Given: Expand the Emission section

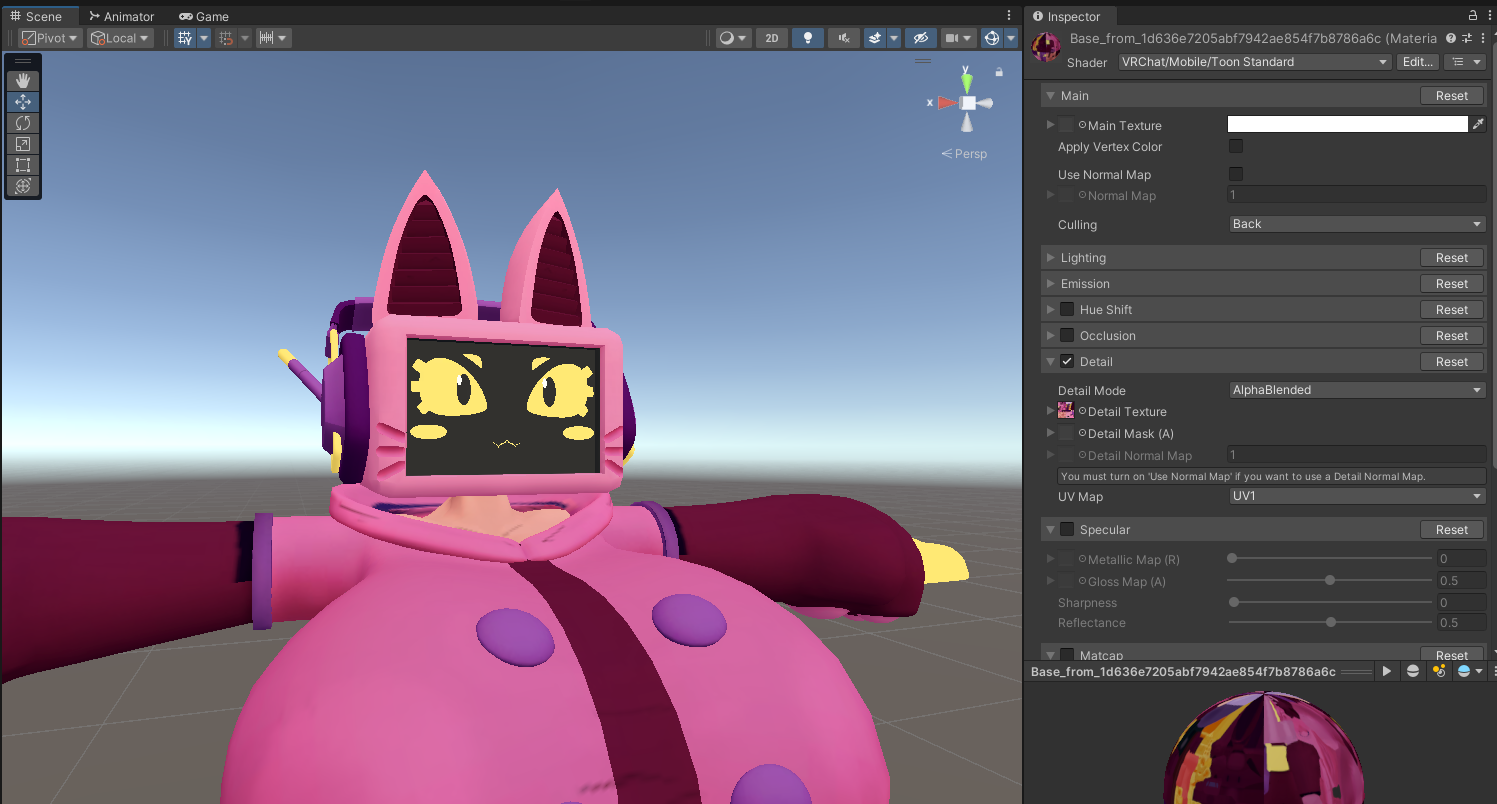Looking at the screenshot, I should (x=1051, y=284).
